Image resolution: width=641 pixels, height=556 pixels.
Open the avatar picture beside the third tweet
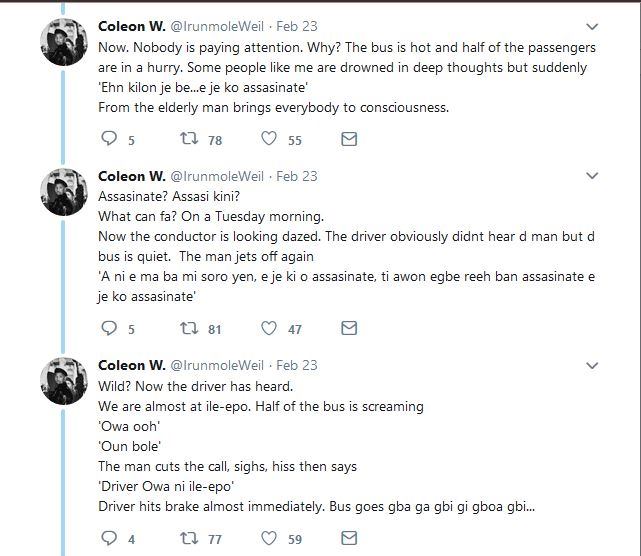(64, 381)
